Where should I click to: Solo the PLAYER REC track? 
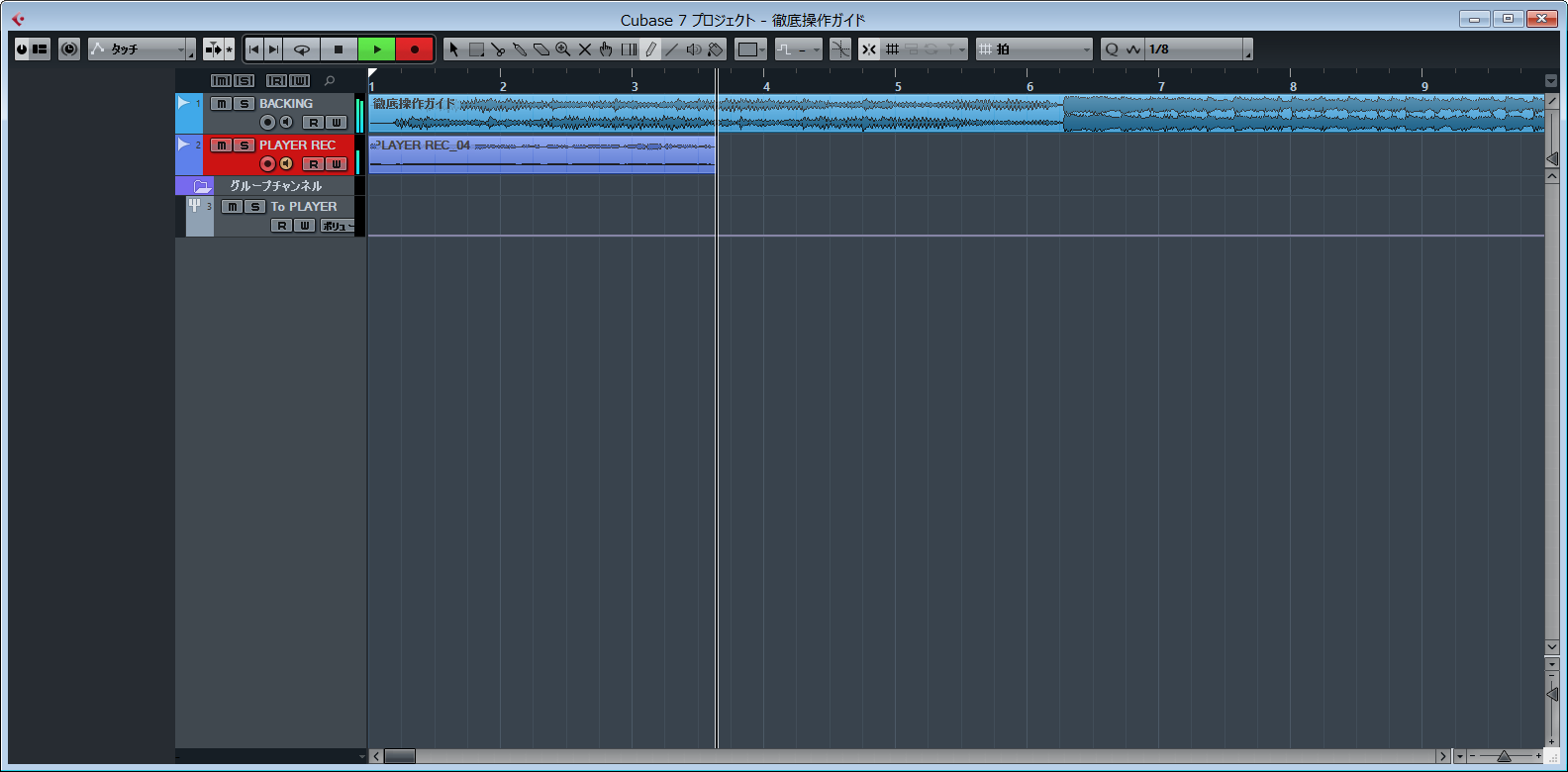pyautogui.click(x=244, y=145)
